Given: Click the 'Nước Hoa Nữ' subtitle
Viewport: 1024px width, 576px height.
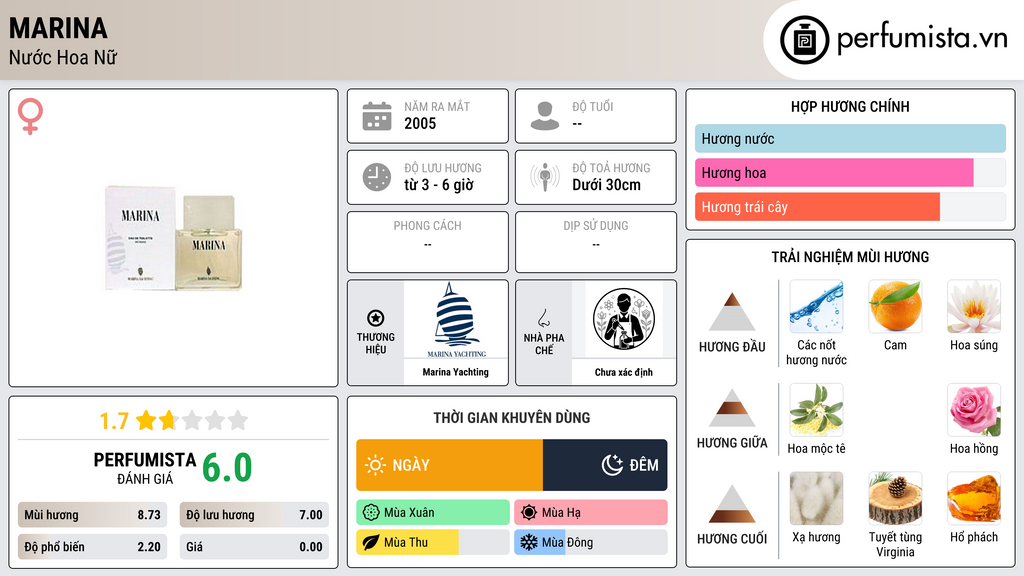Looking at the screenshot, I should [63, 57].
